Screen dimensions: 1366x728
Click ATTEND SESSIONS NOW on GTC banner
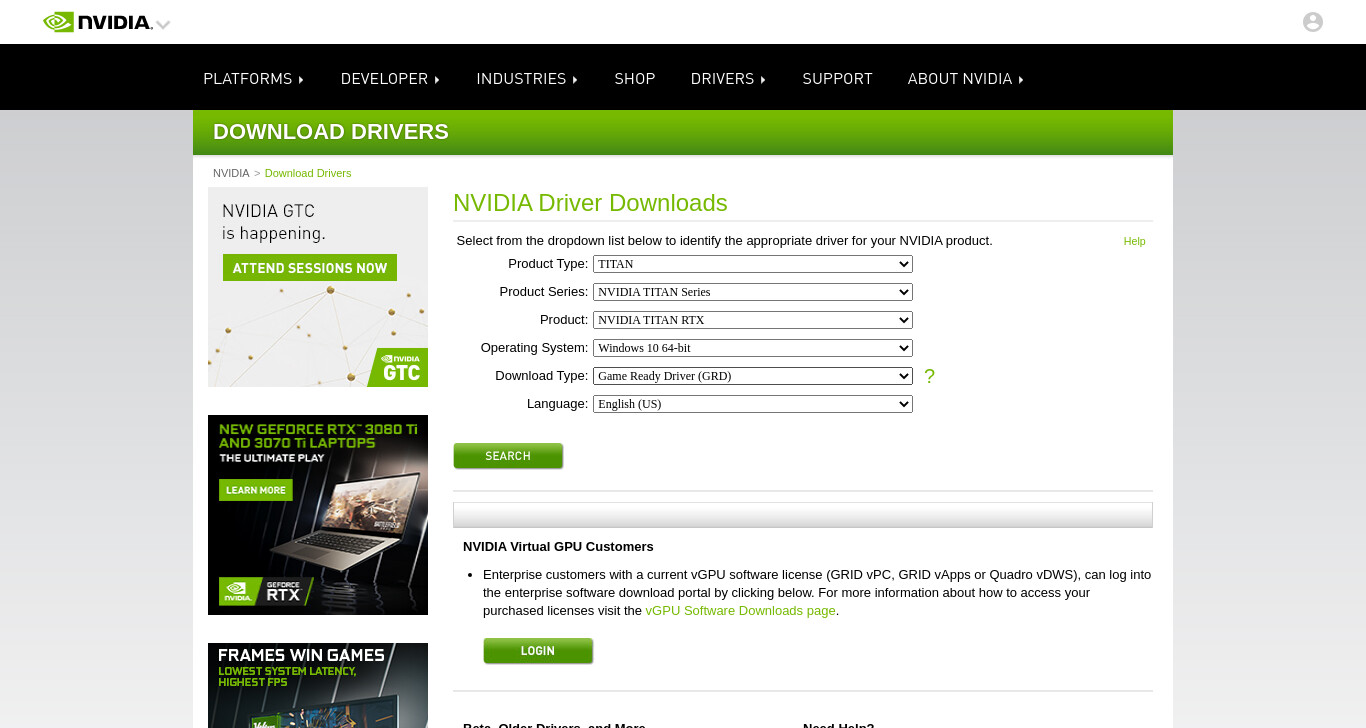310,268
